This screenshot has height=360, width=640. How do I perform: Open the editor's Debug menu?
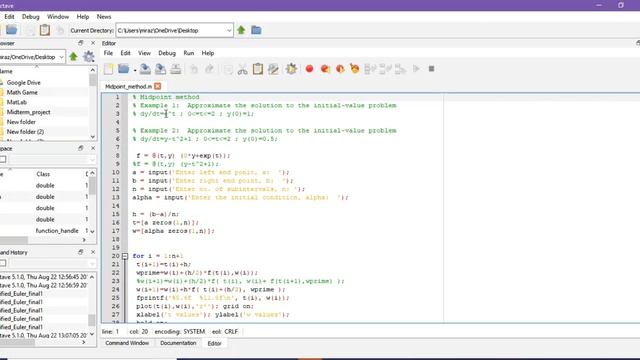click(167, 53)
